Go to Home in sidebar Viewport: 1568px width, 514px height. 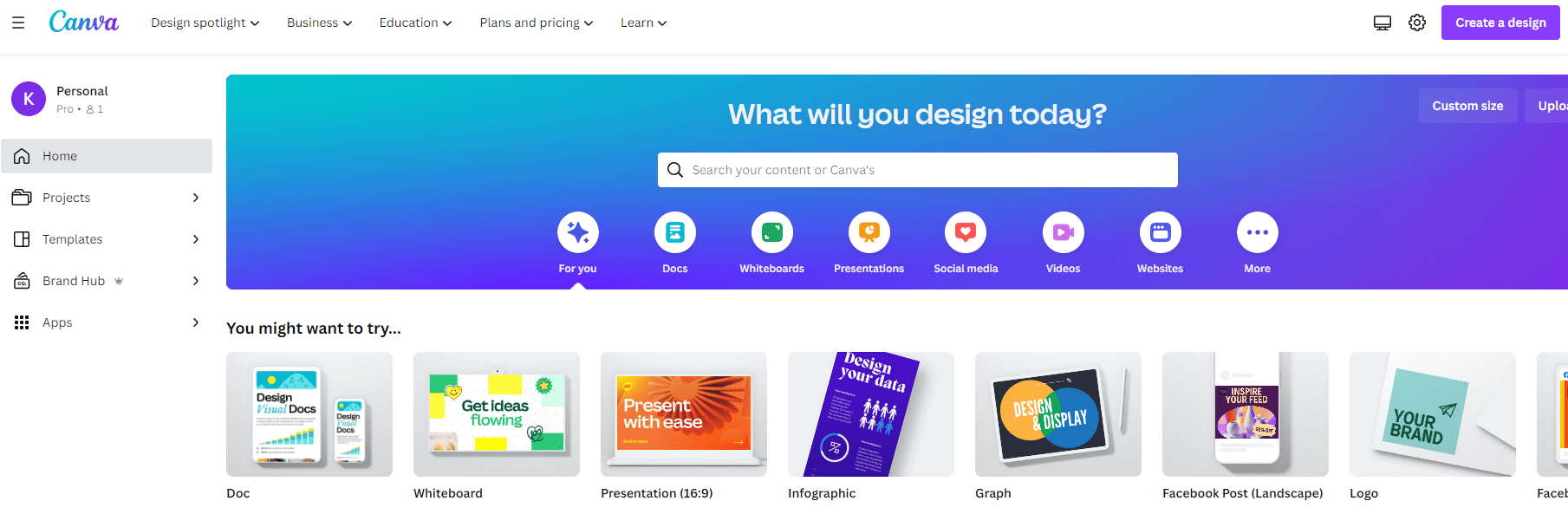pyautogui.click(x=107, y=156)
